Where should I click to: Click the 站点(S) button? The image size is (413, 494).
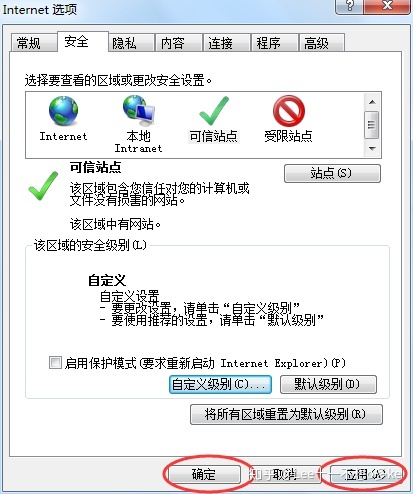coord(332,173)
